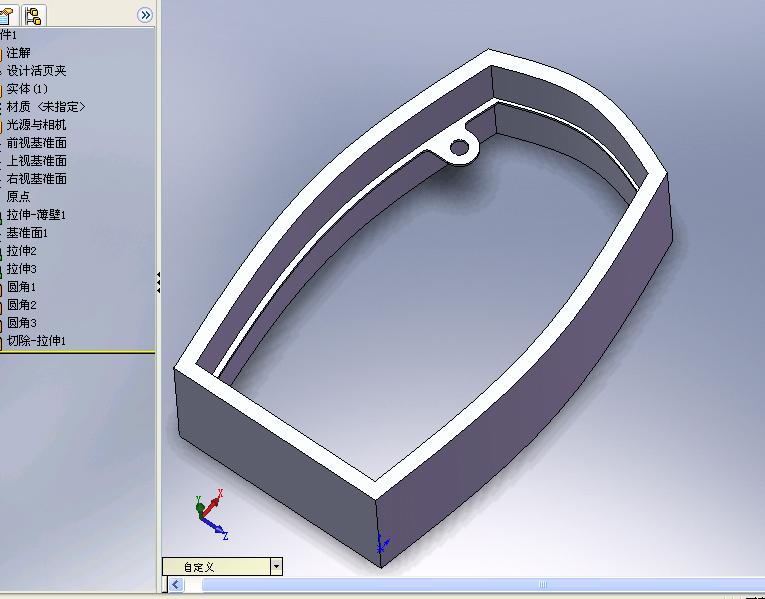Select 原点 in feature tree
The image size is (765, 599).
point(19,197)
